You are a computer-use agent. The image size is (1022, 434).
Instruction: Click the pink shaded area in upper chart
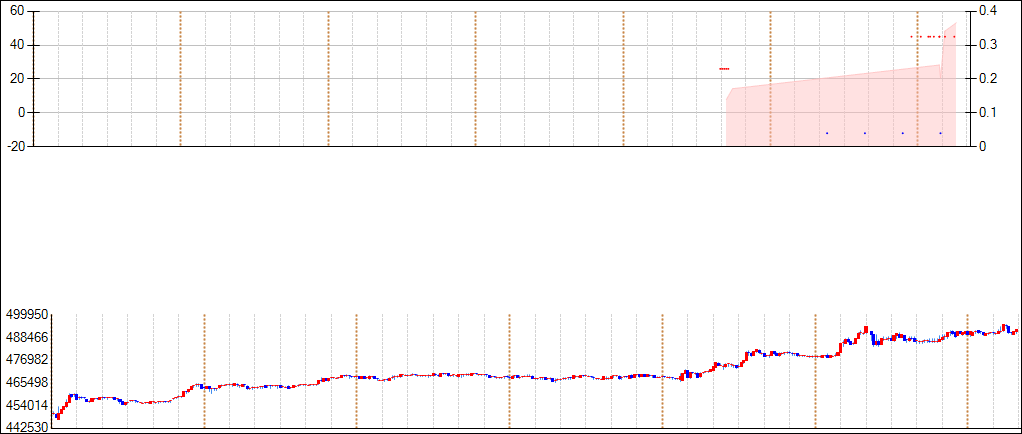click(841, 111)
